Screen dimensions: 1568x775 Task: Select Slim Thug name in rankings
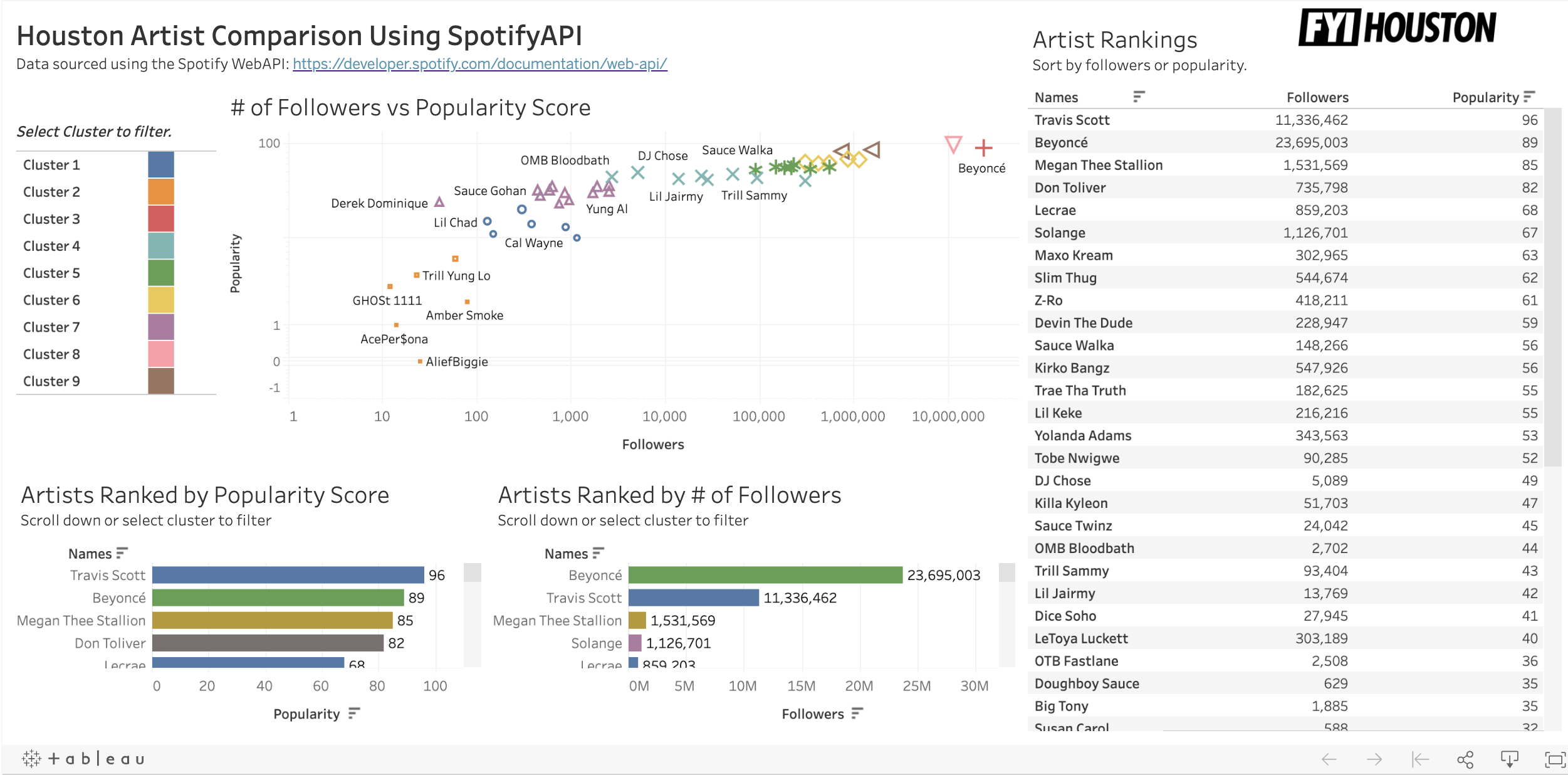pos(1065,278)
